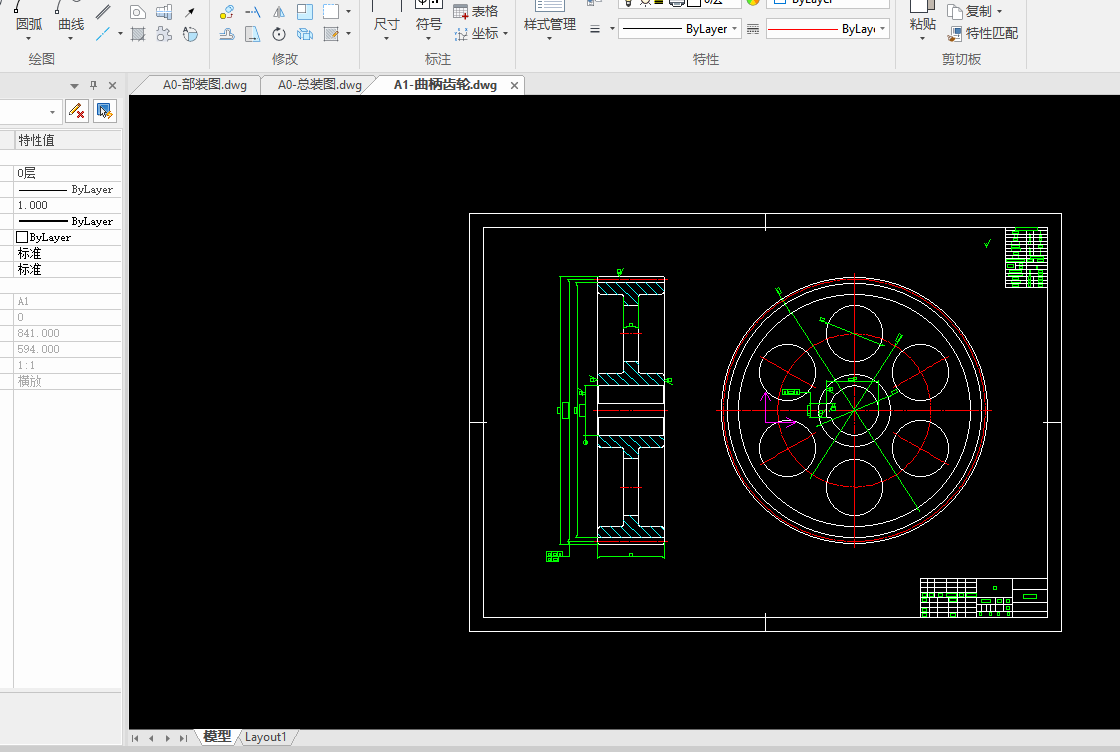Open the red ByLayer line color dropdown
Screen dimensions: 1120x752
(x=883, y=29)
